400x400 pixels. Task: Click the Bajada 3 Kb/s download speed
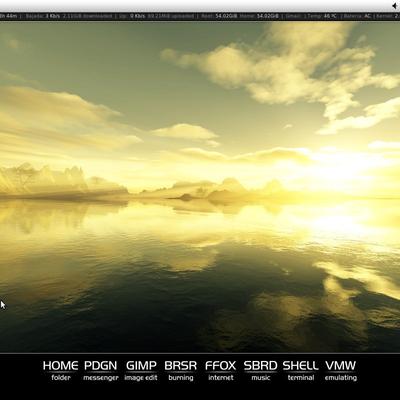point(42,16)
